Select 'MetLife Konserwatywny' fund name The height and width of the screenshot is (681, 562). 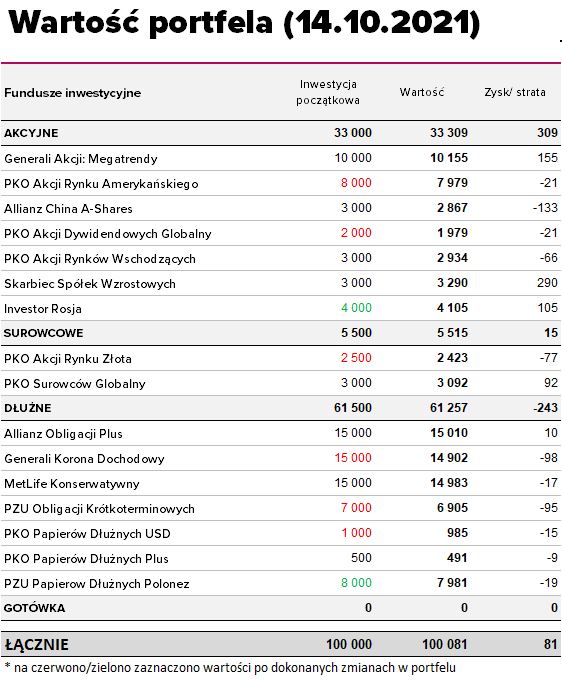72,484
